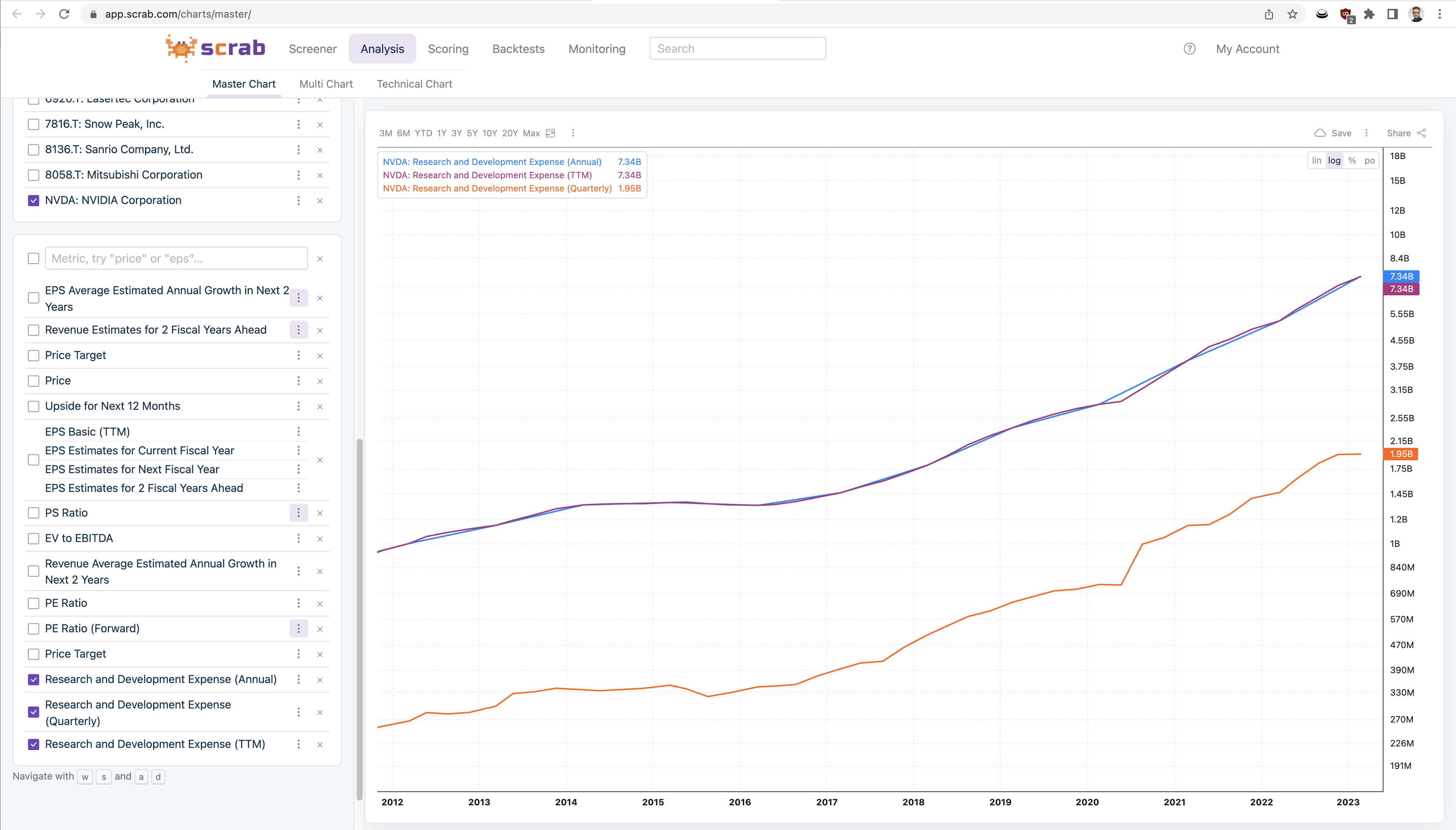Uncheck NVDA: NVIDIA Corporation checkbox
This screenshot has height=830, width=1456.
pos(33,201)
